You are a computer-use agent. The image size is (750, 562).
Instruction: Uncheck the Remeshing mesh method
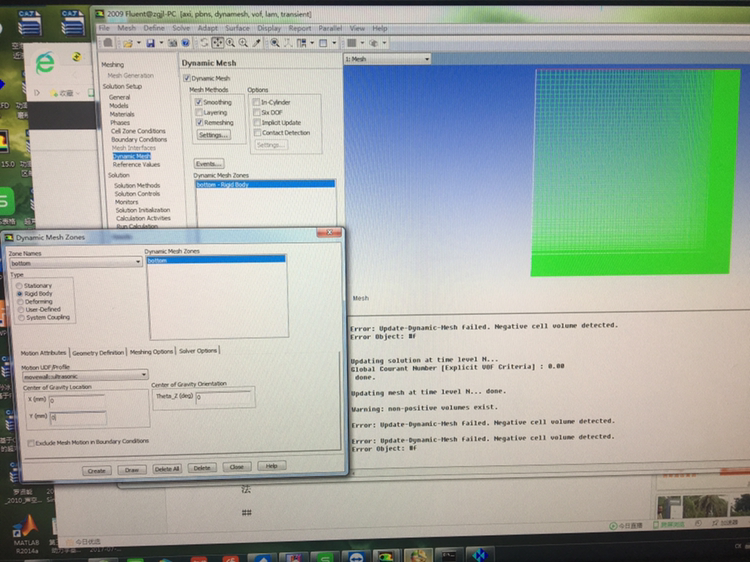click(x=199, y=122)
